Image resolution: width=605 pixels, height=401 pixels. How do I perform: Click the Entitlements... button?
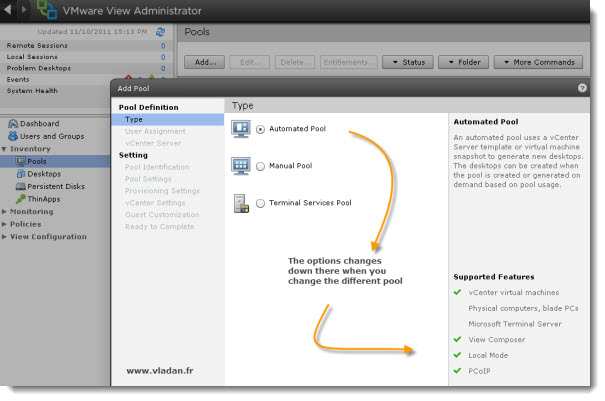tap(349, 62)
